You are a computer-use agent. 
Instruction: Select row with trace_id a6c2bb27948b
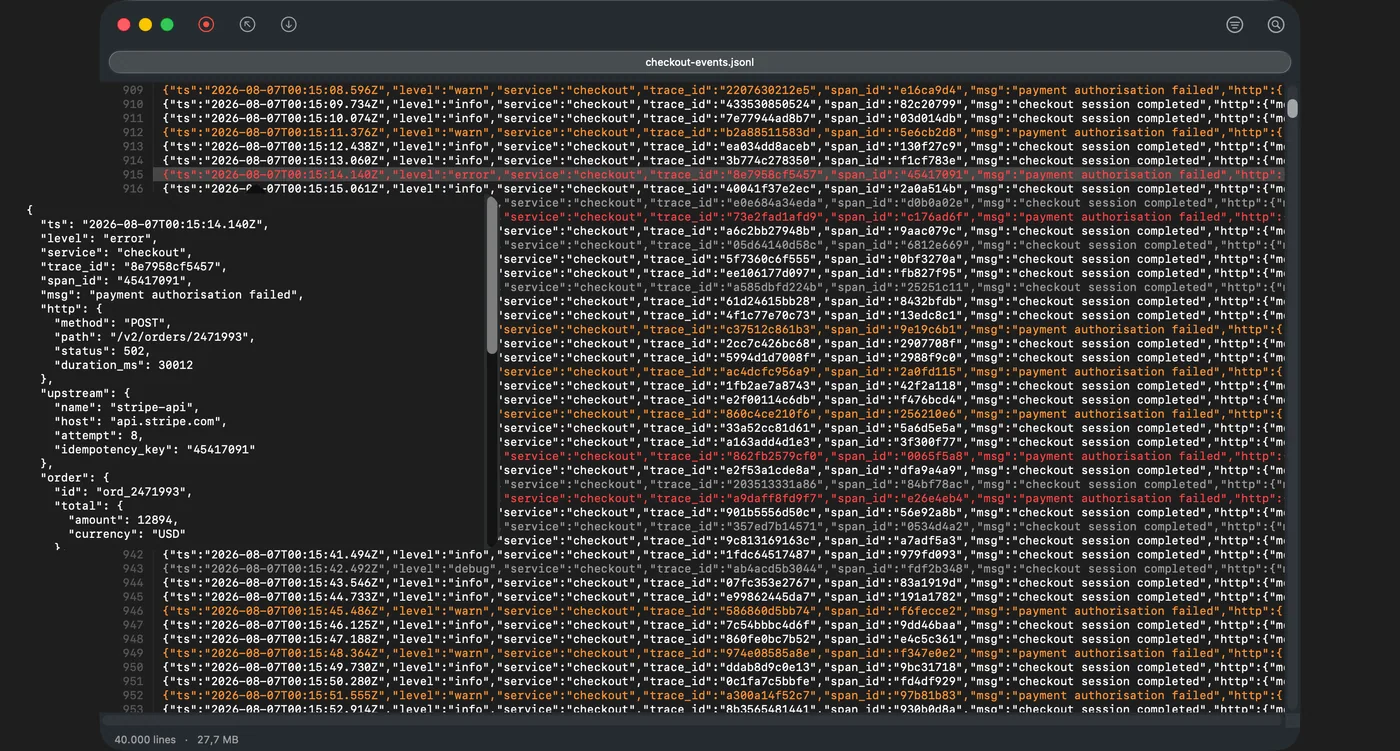point(892,231)
